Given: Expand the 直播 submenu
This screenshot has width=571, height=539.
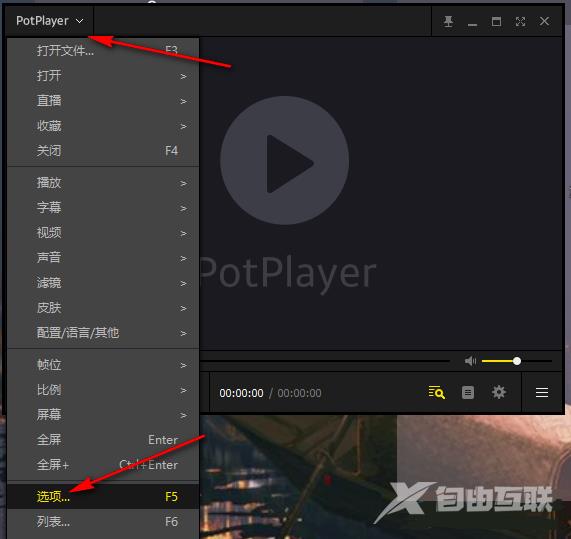Looking at the screenshot, I should coord(103,101).
